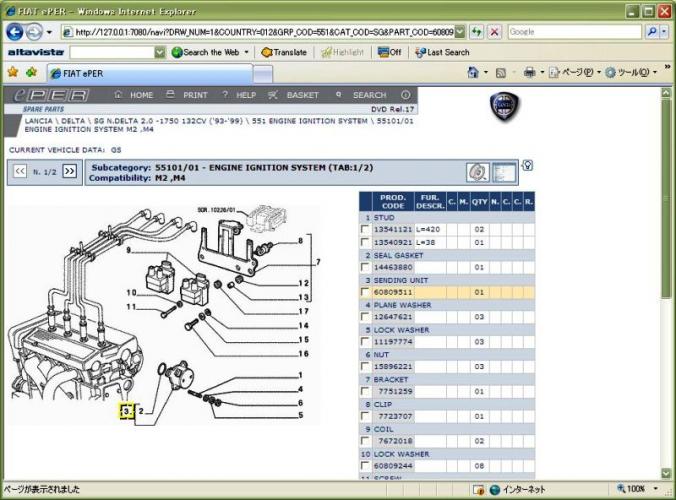
Task: Click Add to Favorites icon
Action: [x=31, y=72]
